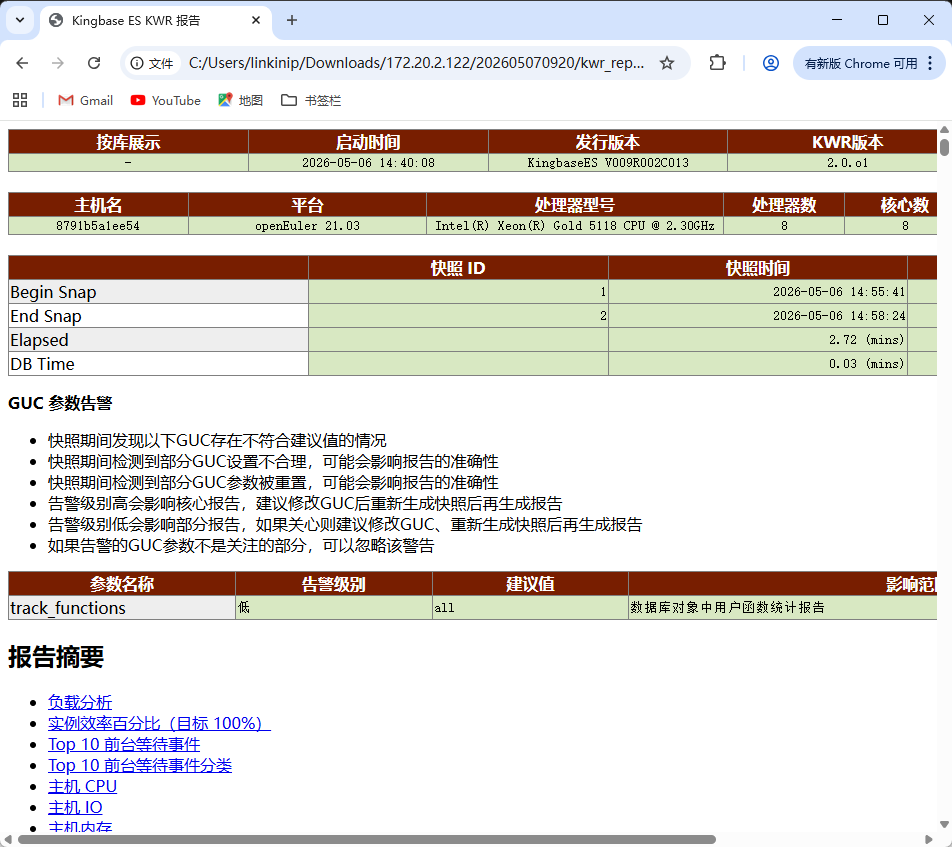This screenshot has width=952, height=847.
Task: Go forward to next page
Action: point(58,63)
